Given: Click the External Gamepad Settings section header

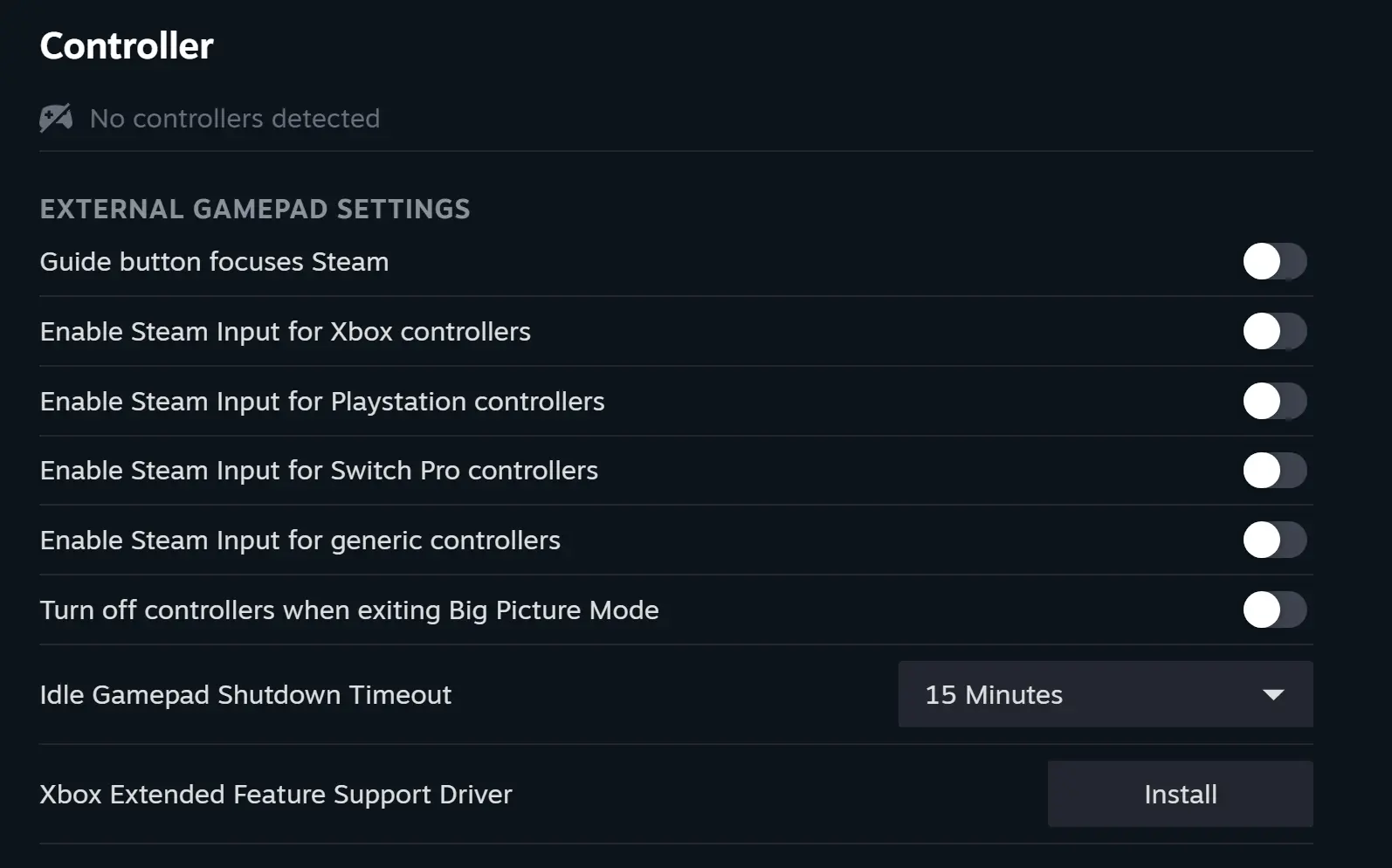Looking at the screenshot, I should (x=255, y=209).
